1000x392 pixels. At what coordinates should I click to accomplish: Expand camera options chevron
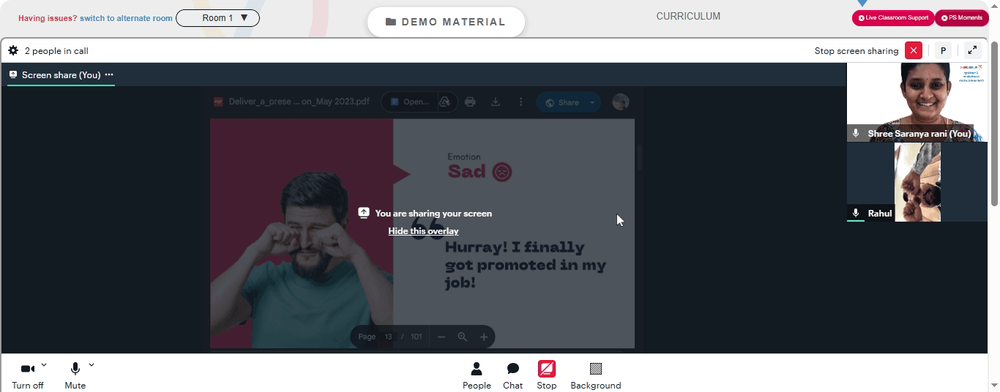tap(44, 365)
